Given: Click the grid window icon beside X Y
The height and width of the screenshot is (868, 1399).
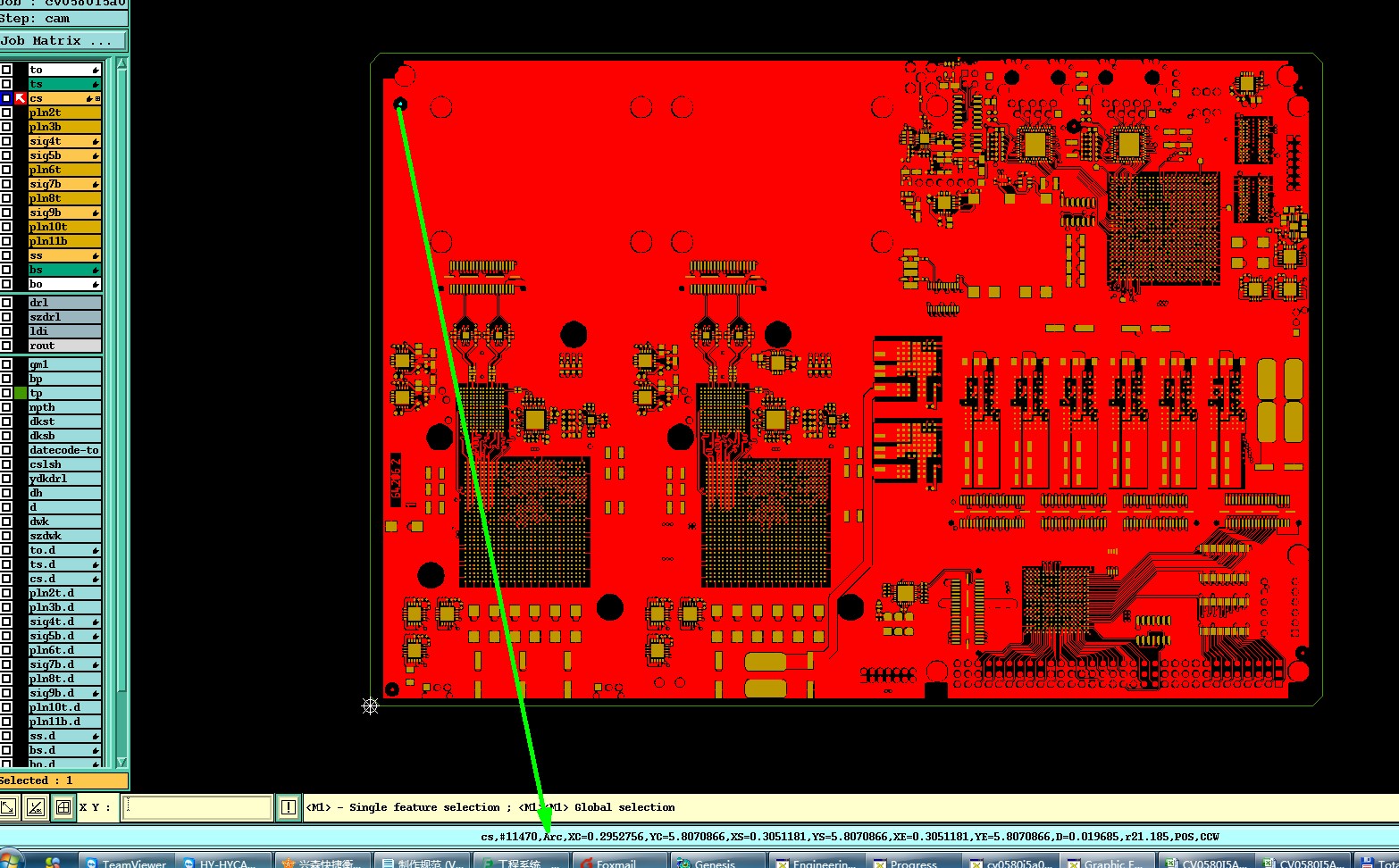Looking at the screenshot, I should pyautogui.click(x=63, y=807).
